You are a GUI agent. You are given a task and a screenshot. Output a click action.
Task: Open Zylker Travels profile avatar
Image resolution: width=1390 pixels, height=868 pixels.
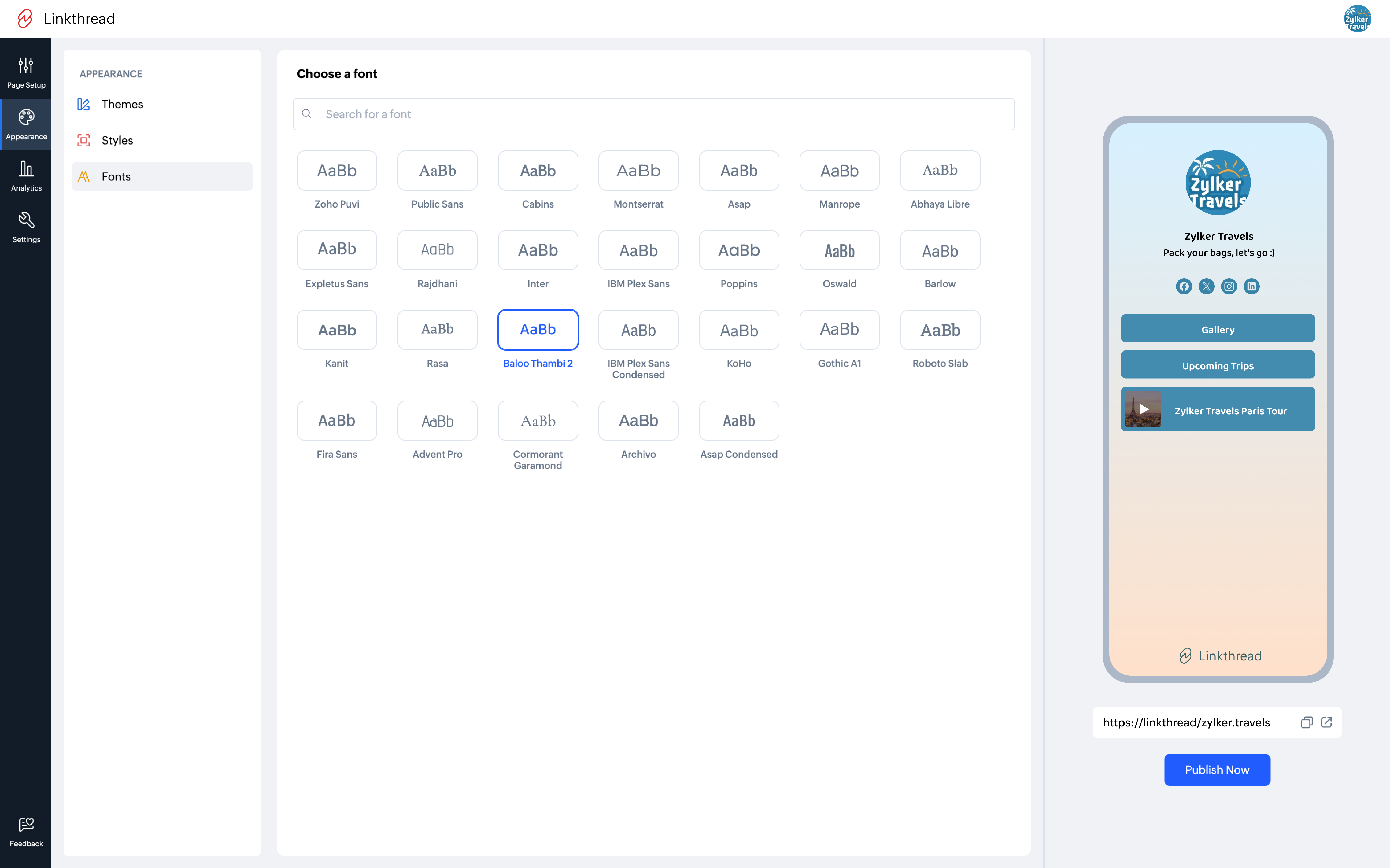tap(1357, 19)
